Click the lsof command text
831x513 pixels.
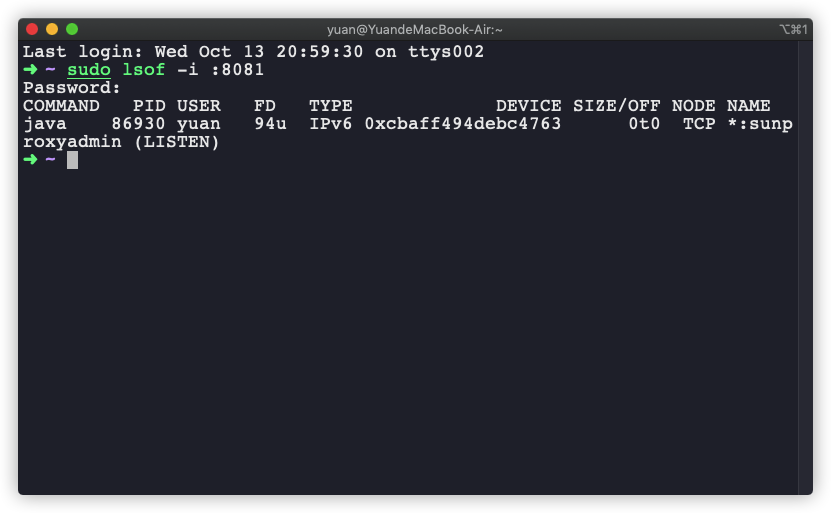pyautogui.click(x=144, y=69)
